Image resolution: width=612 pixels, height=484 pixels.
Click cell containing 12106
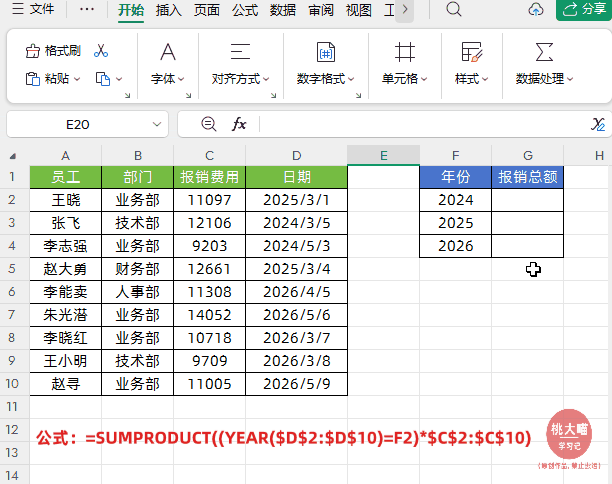[210, 223]
